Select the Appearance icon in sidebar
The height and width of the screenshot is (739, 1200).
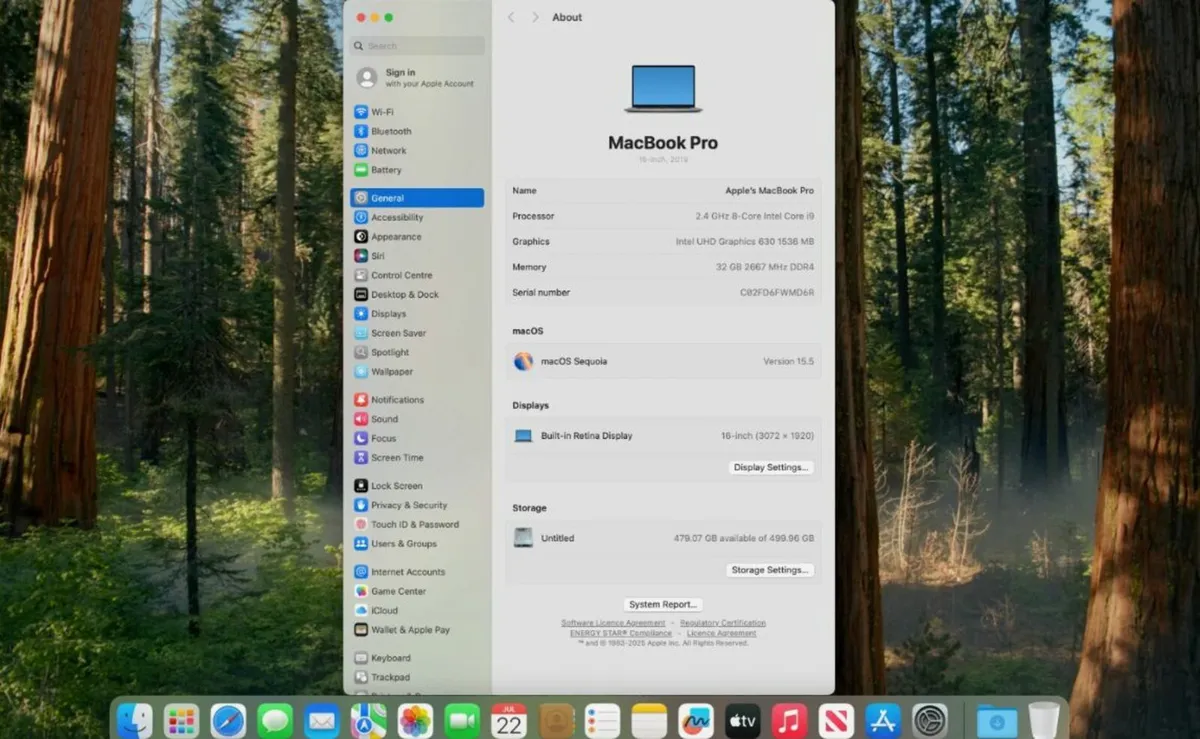click(361, 237)
